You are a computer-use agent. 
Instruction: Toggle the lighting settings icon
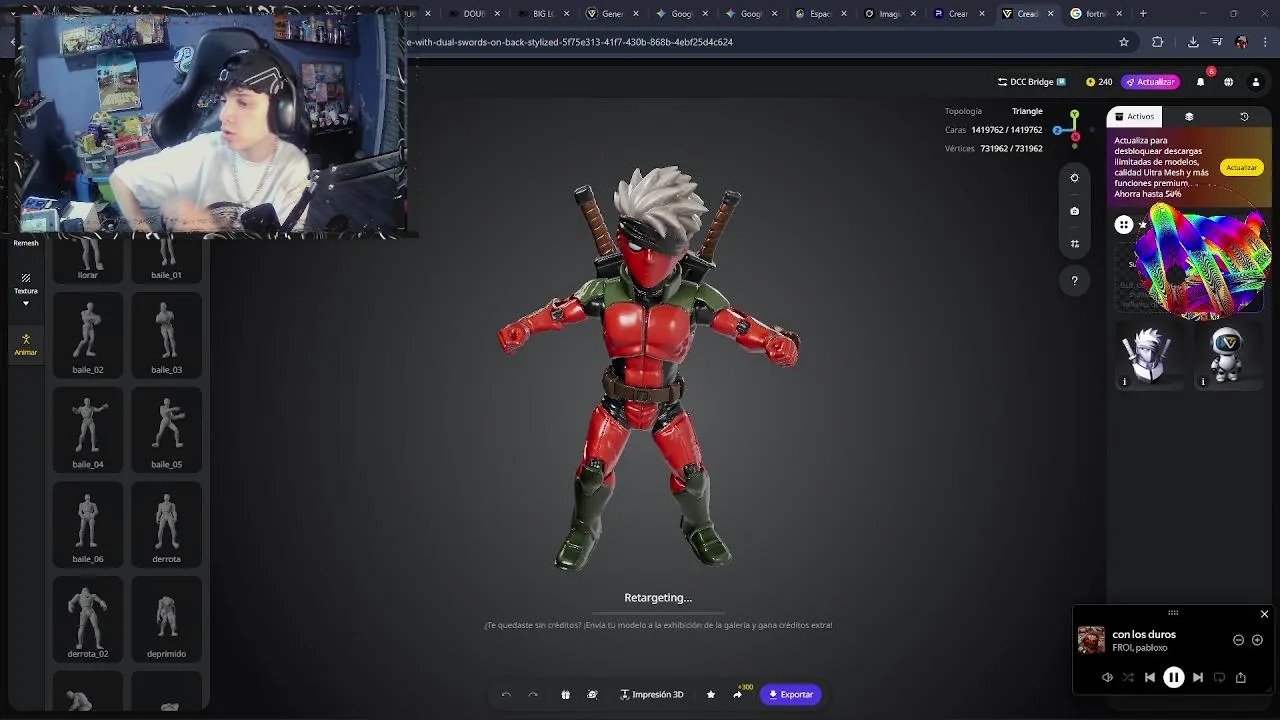coord(1074,178)
